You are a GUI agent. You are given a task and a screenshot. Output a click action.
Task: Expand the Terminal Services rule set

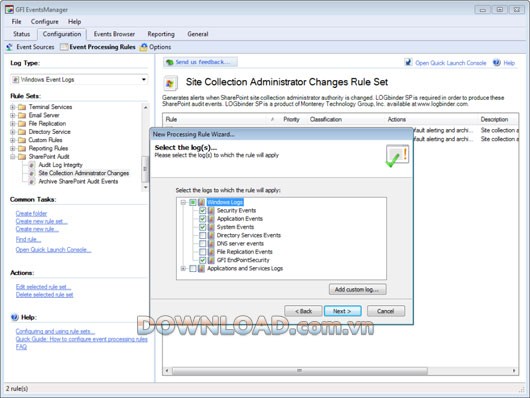13,107
